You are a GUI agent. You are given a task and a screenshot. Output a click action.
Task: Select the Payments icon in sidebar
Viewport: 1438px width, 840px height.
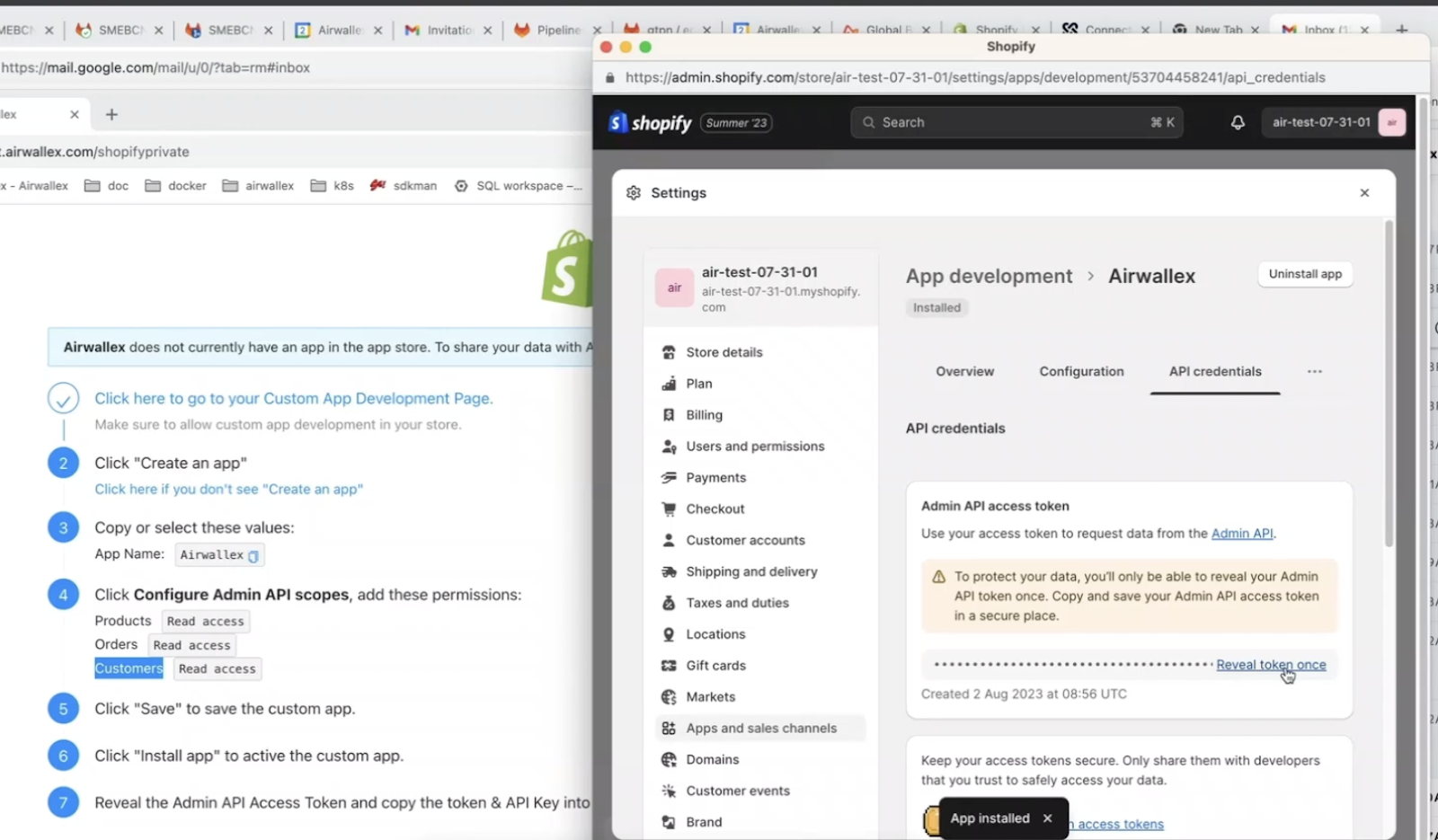(669, 478)
